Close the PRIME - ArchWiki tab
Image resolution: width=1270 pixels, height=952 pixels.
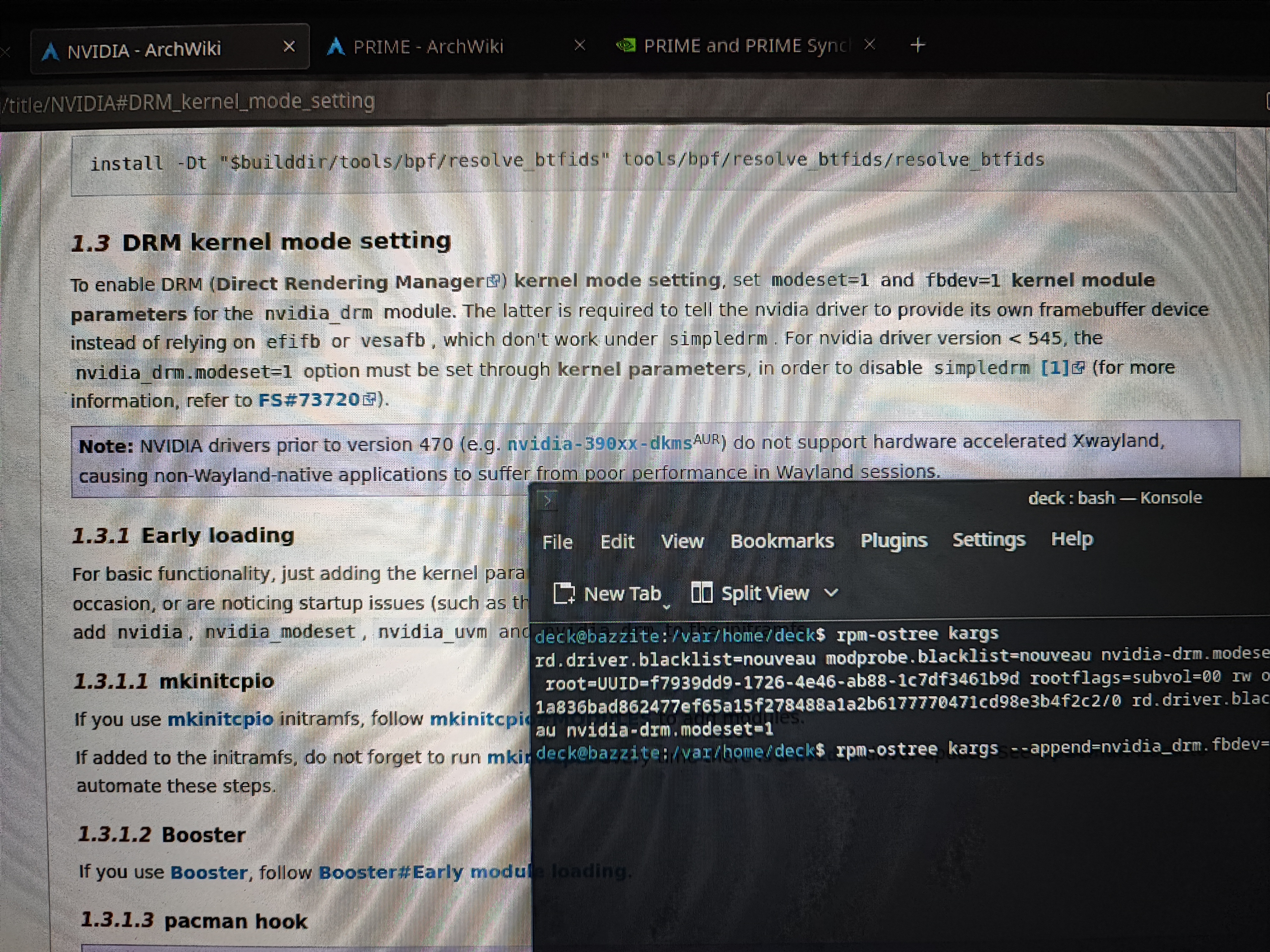[580, 45]
